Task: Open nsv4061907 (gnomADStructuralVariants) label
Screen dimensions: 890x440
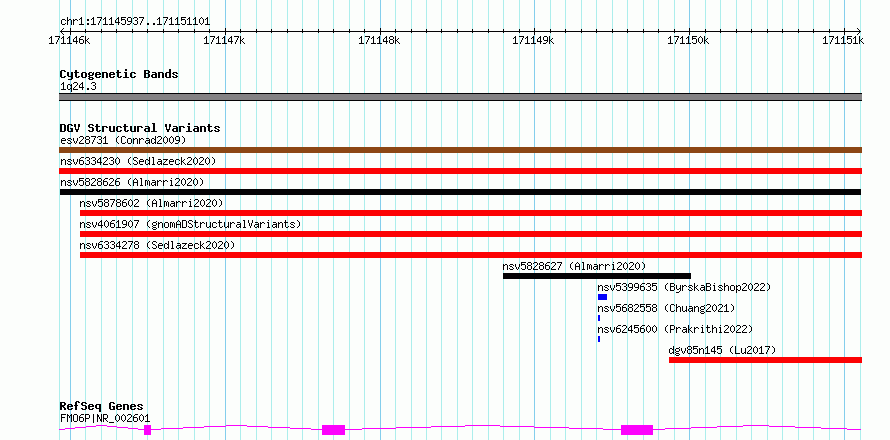Action: 190,224
